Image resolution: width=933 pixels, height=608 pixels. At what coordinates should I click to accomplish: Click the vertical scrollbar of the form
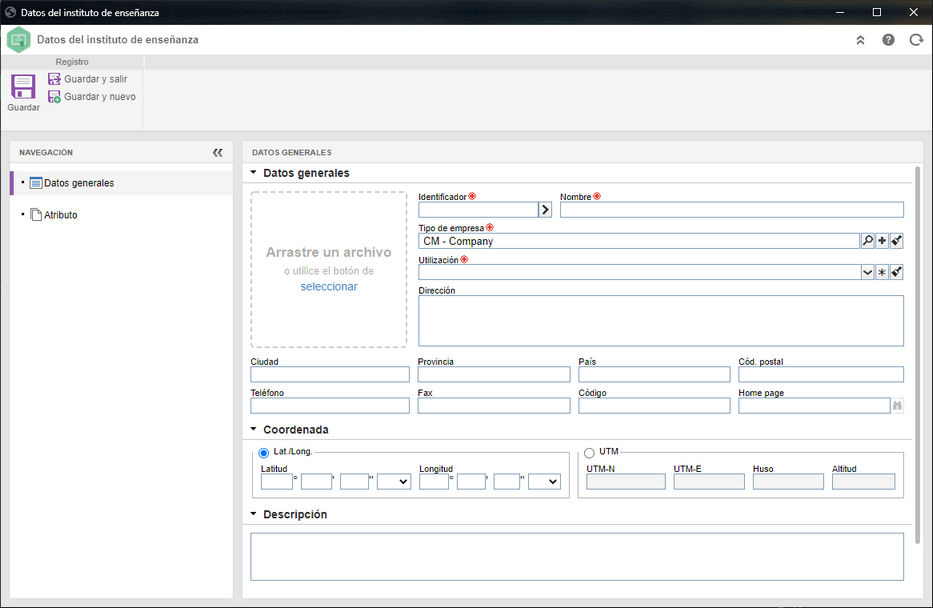(x=917, y=355)
